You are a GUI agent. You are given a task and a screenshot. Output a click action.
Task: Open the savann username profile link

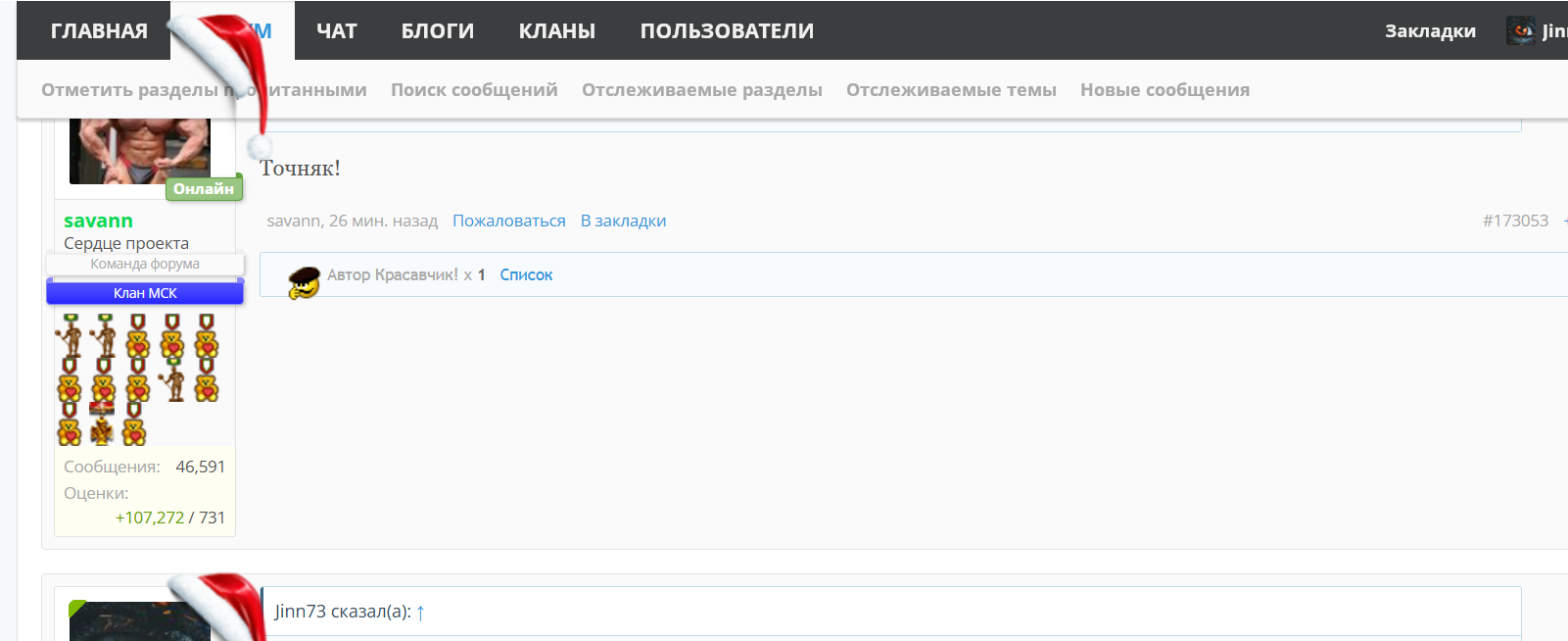tap(98, 221)
